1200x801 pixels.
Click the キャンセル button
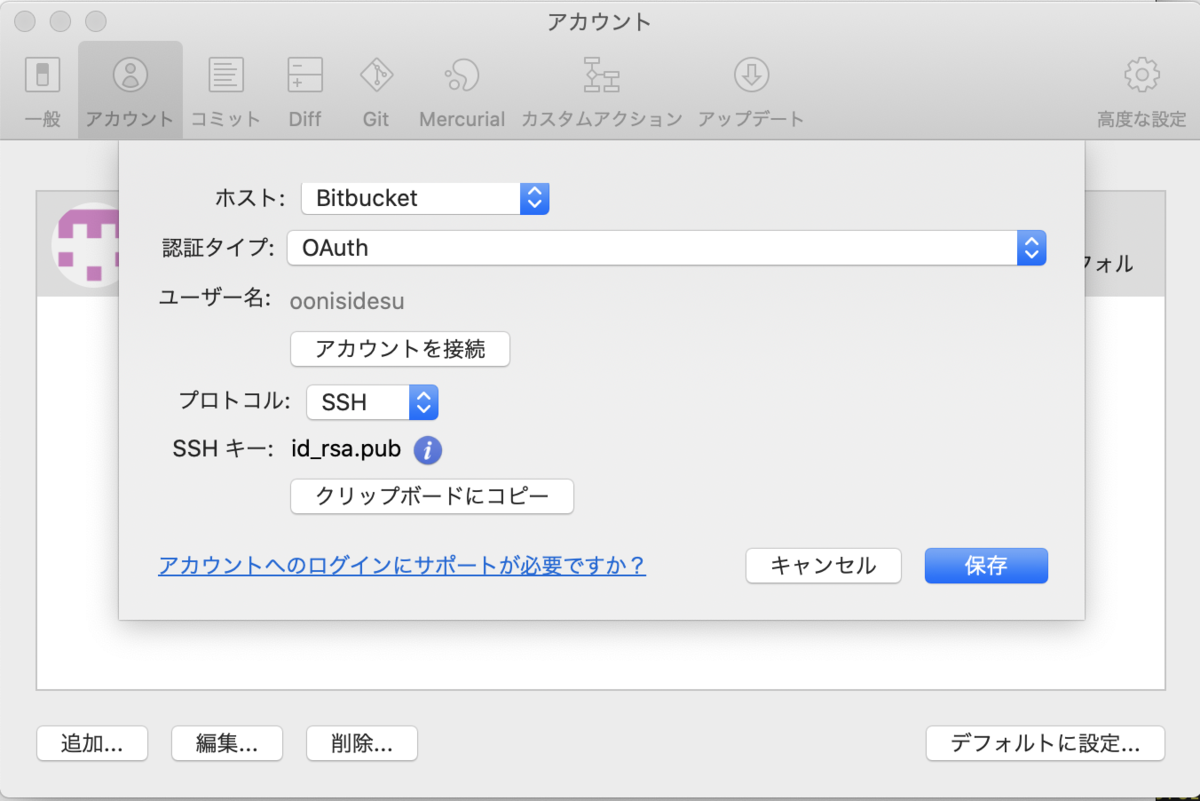pyautogui.click(x=823, y=565)
